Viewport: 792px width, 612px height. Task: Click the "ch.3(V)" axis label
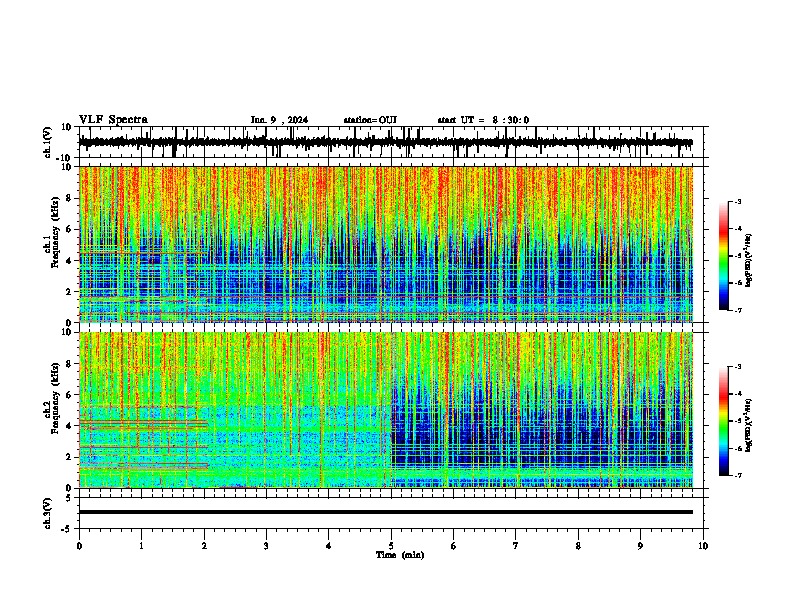click(48, 513)
